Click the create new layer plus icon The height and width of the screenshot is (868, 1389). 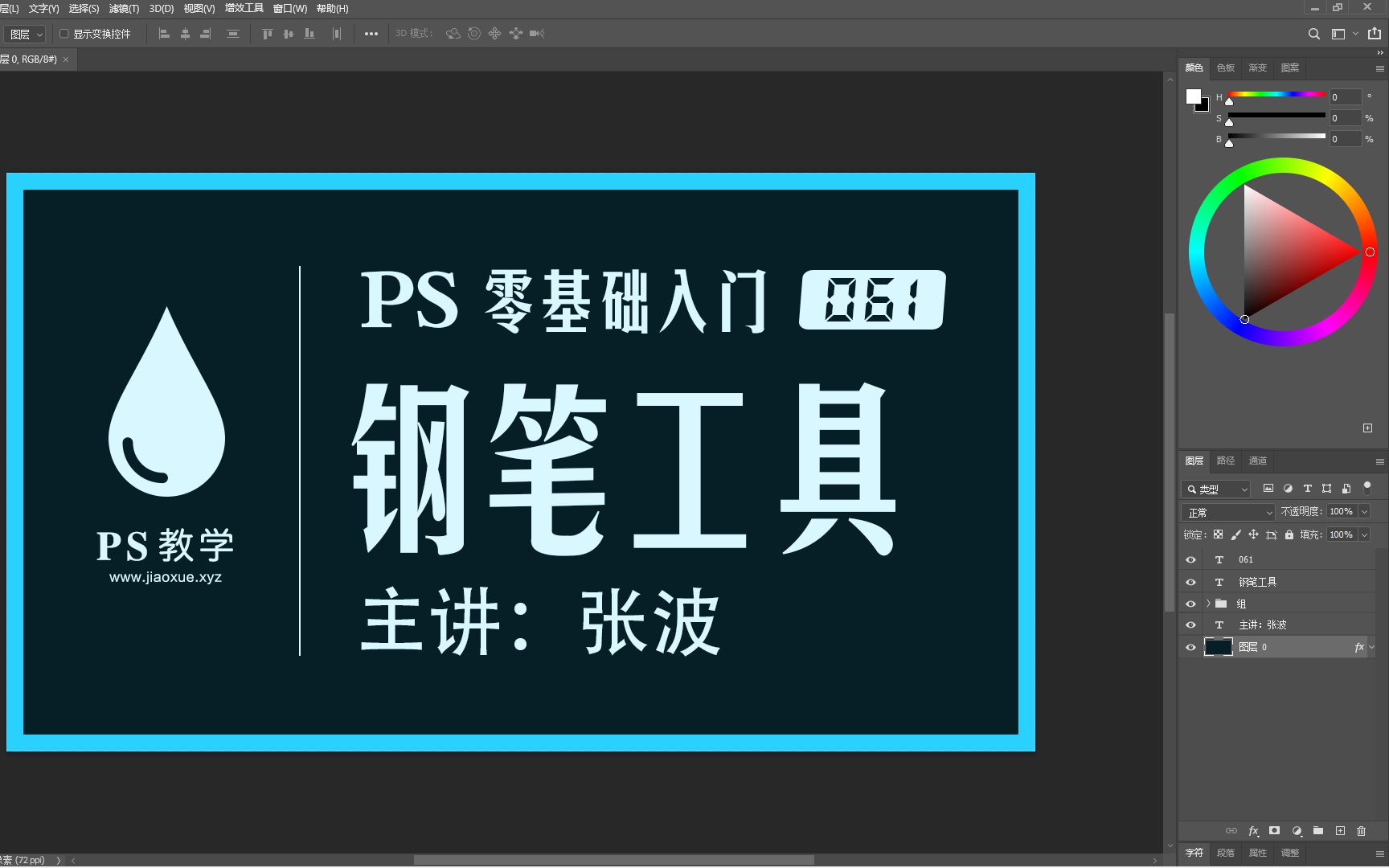click(x=1340, y=831)
